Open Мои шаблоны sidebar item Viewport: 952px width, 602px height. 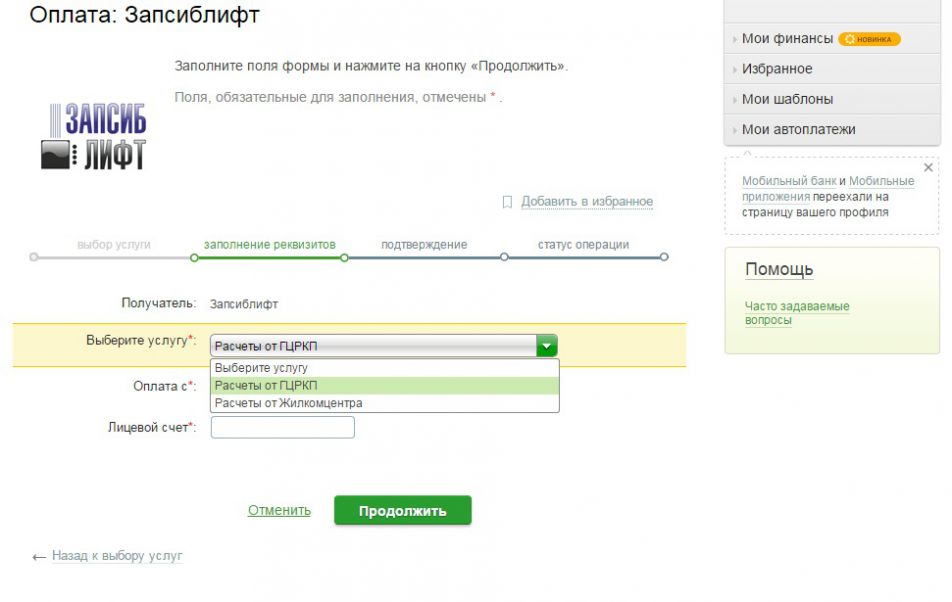[787, 99]
